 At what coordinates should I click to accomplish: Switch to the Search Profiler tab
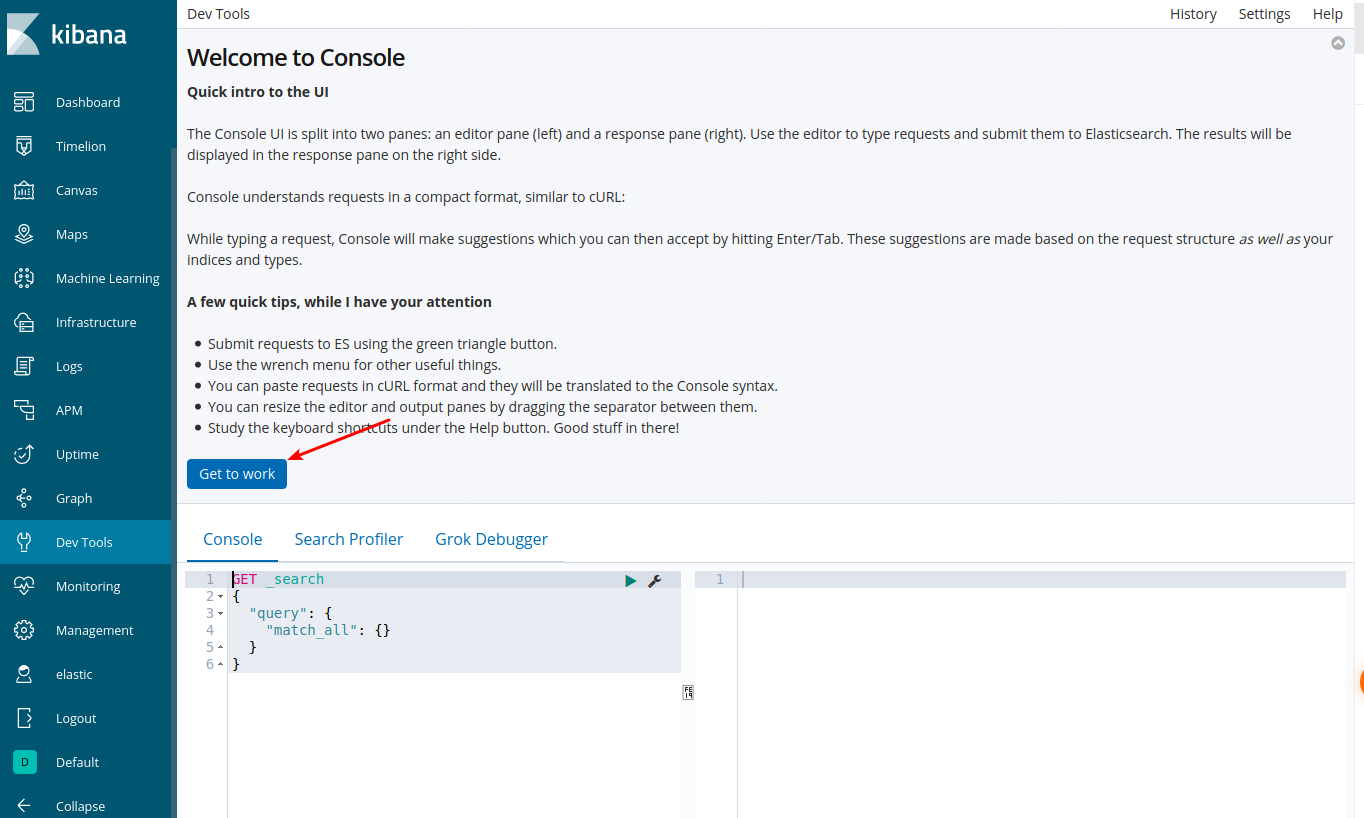(349, 539)
